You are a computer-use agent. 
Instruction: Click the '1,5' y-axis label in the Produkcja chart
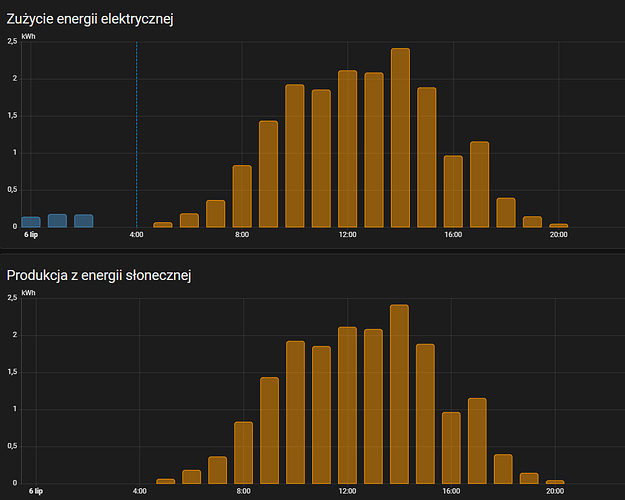[12, 372]
